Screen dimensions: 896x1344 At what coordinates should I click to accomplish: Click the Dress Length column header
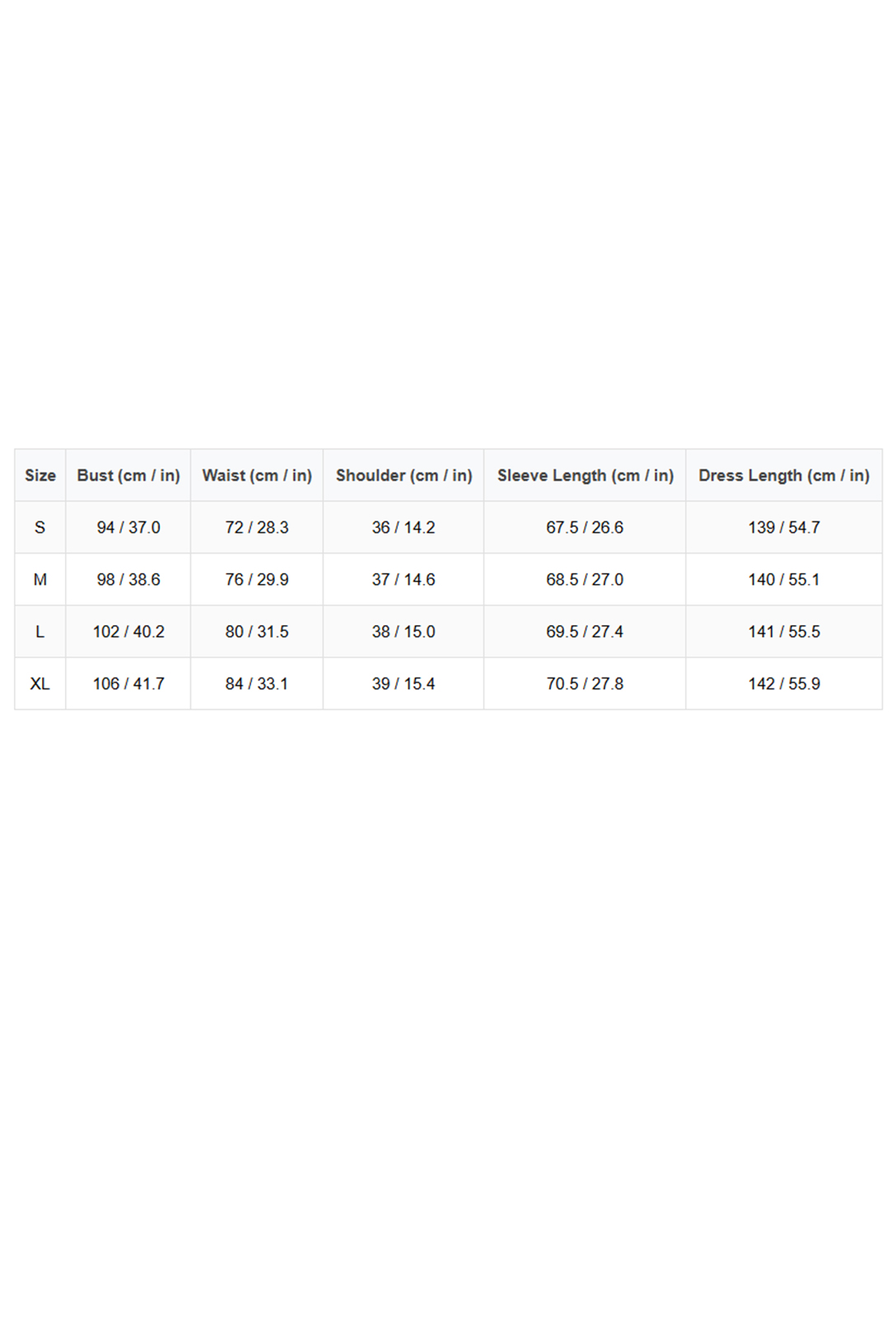(x=784, y=475)
